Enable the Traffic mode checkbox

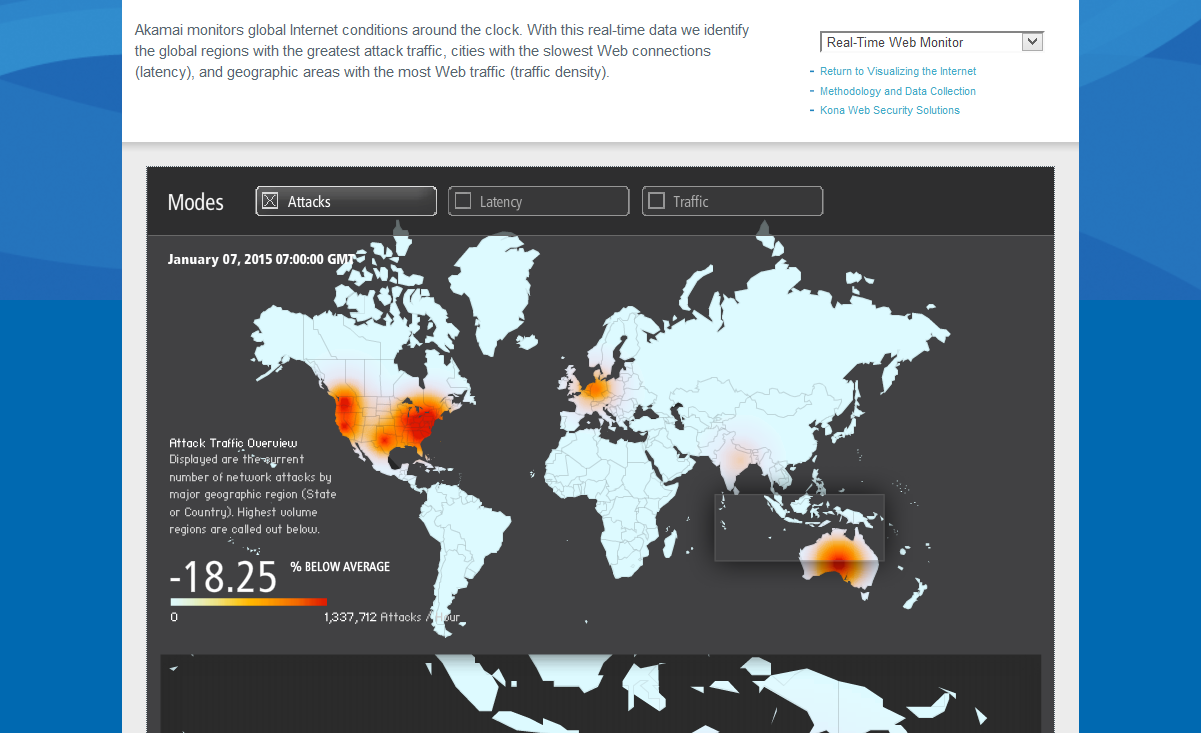click(x=657, y=201)
